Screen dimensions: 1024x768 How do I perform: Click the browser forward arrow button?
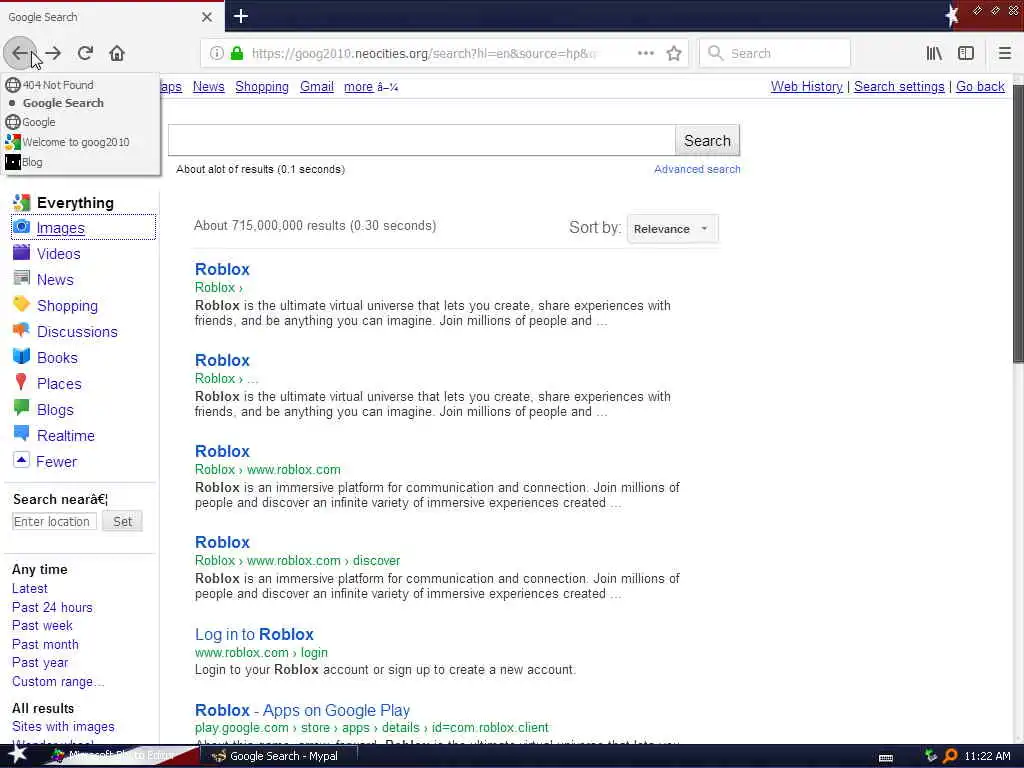[54, 54]
